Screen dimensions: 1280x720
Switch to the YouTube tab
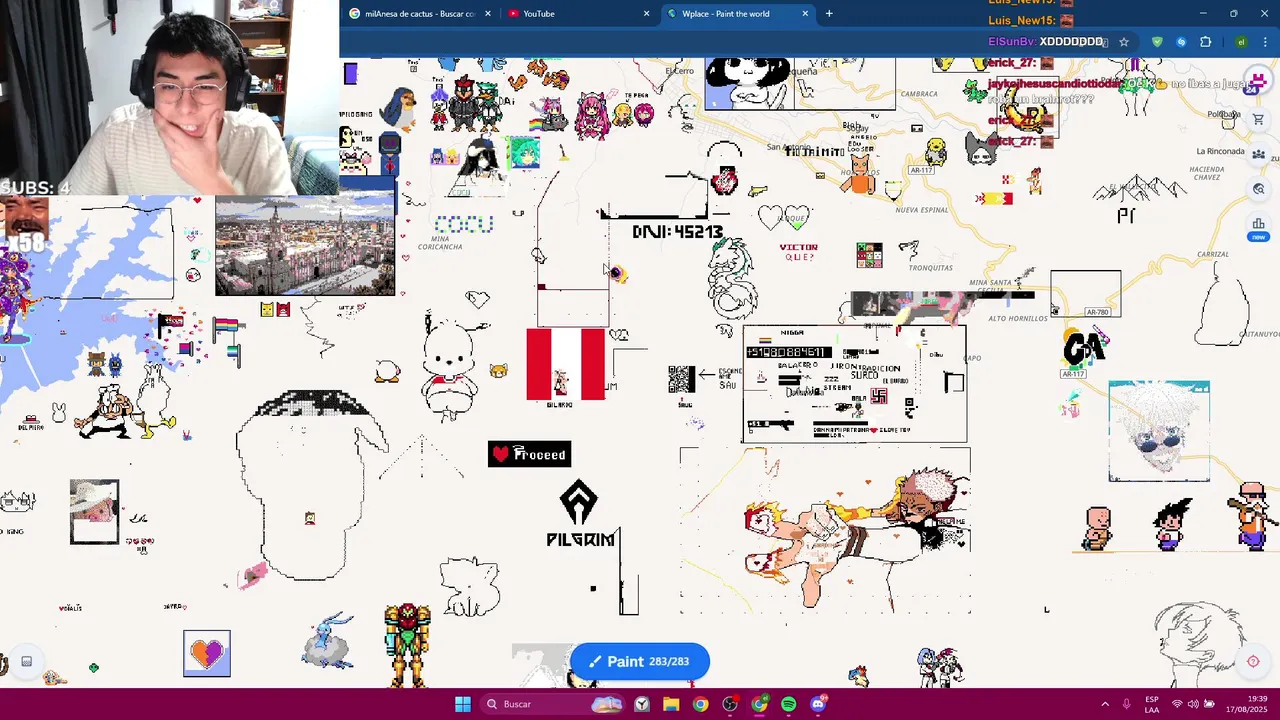point(578,14)
